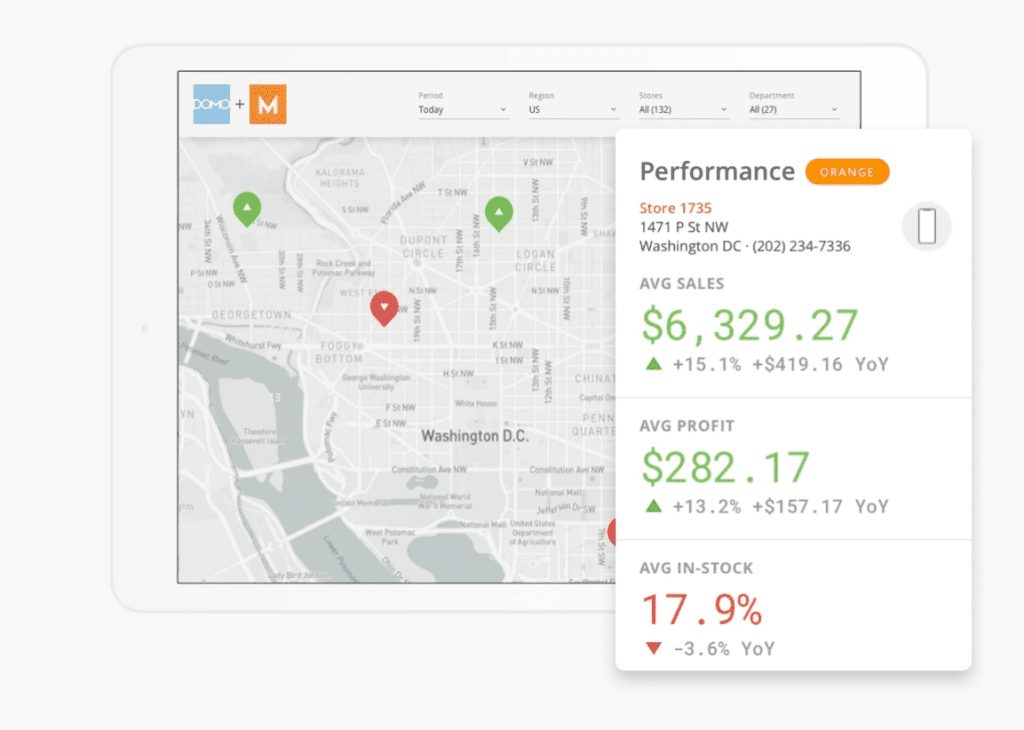Click the partially hidden red pin near the card

pyautogui.click(x=612, y=531)
